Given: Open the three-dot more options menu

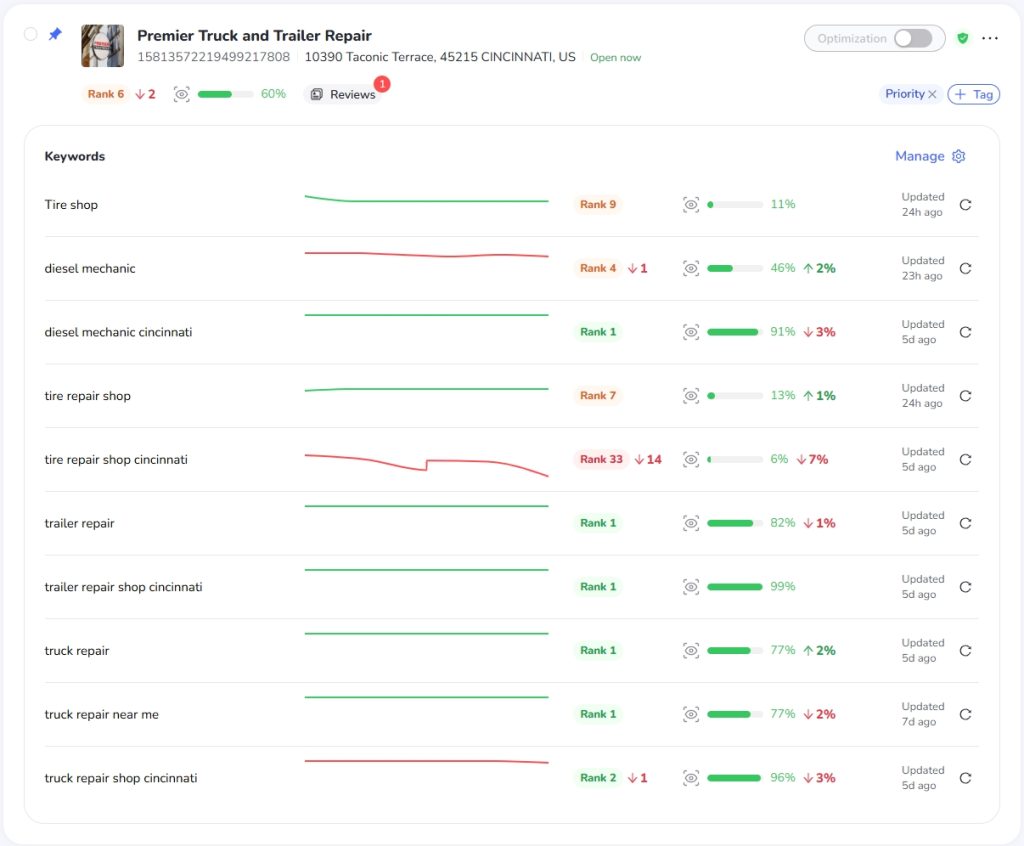Looking at the screenshot, I should click(989, 39).
